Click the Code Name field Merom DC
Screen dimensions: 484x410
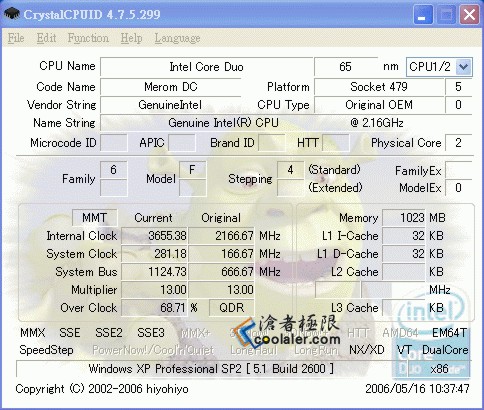[171, 87]
